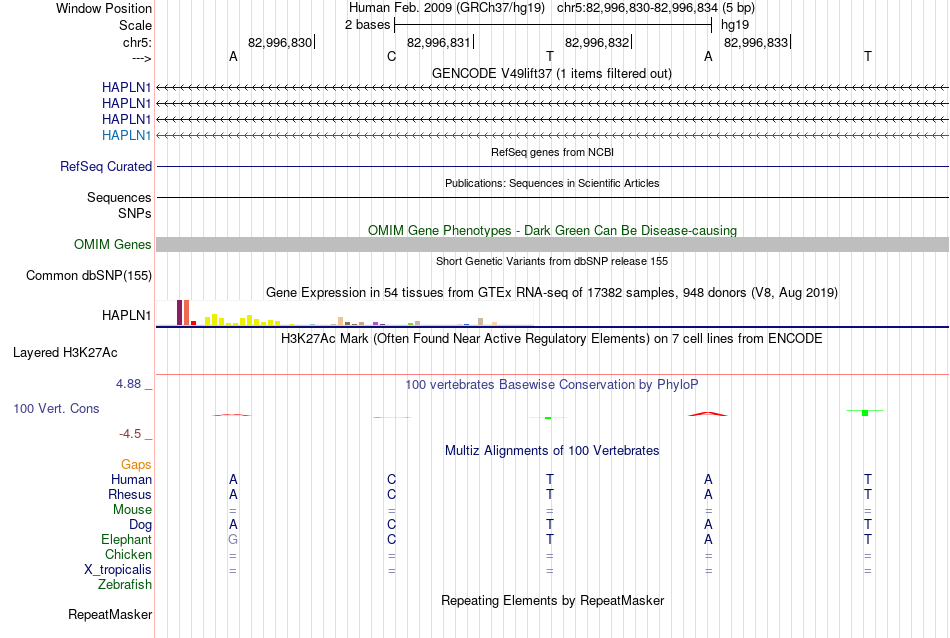Click the Sequences track label
The image size is (950, 638).
point(119,198)
